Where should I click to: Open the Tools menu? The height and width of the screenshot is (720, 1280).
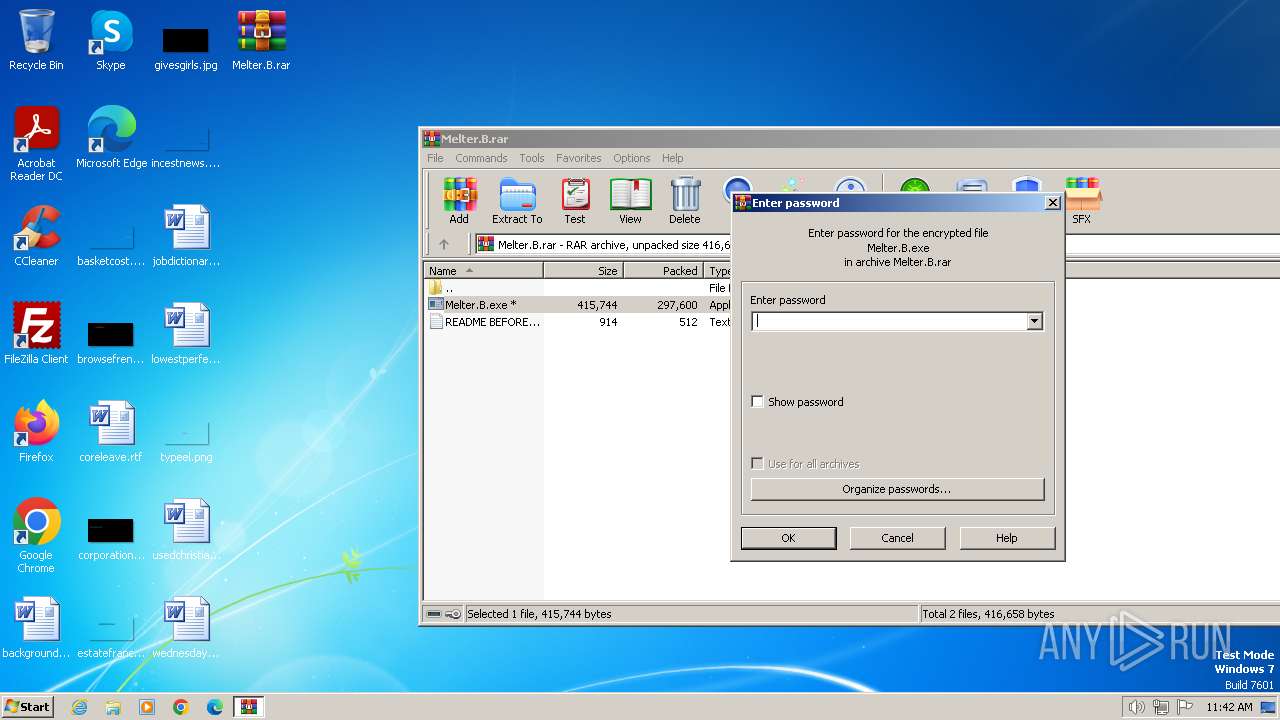532,158
